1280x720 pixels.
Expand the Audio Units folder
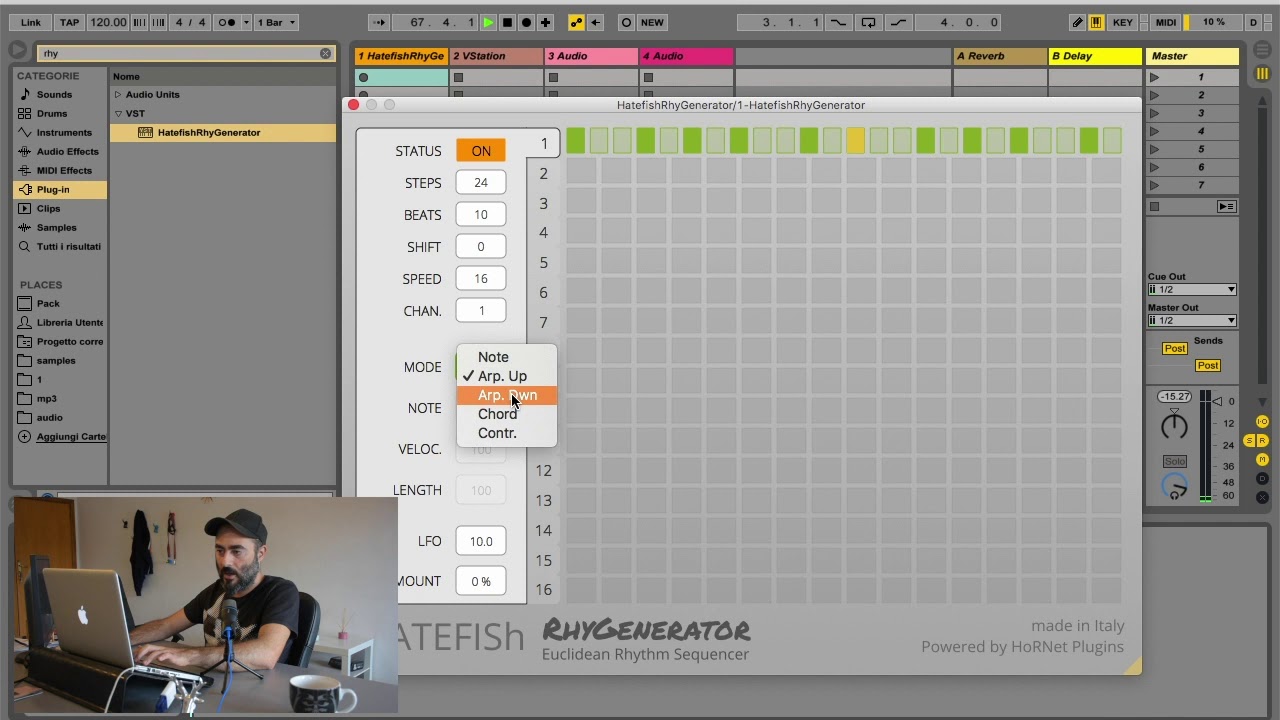pyautogui.click(x=118, y=95)
